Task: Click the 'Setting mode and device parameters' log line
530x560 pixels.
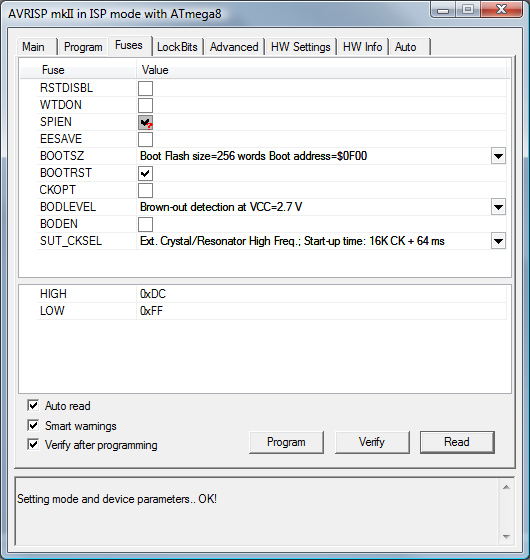Action: tap(117, 499)
